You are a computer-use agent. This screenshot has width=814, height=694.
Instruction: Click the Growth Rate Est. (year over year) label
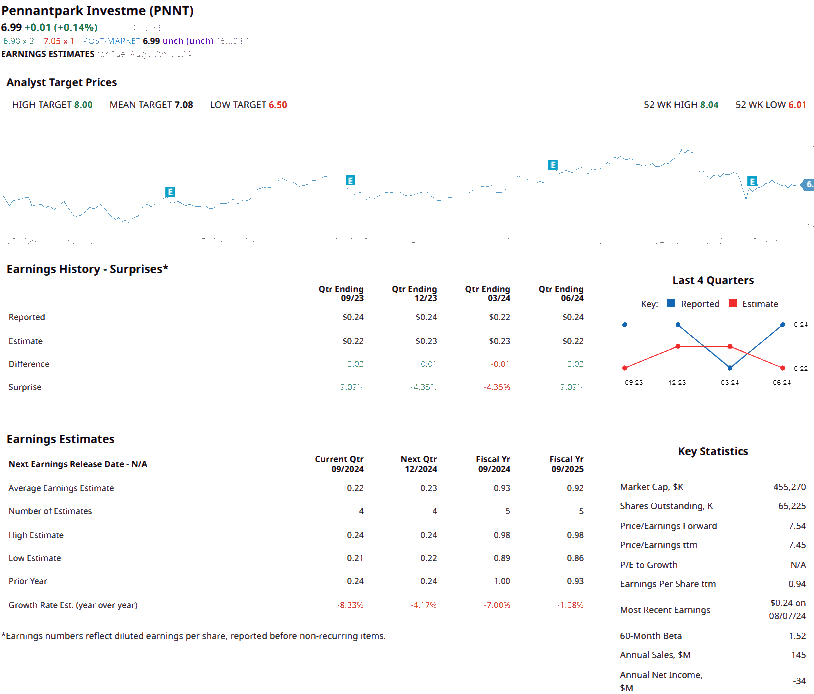pos(73,605)
